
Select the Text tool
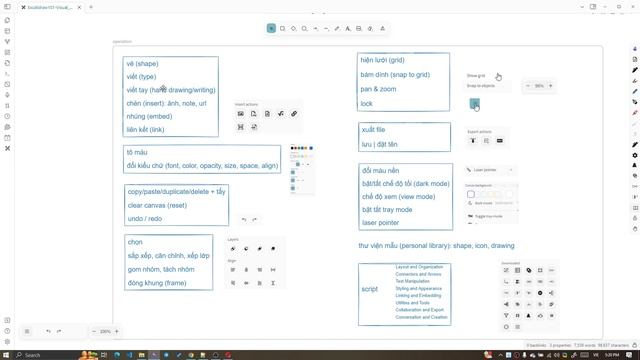(348, 29)
